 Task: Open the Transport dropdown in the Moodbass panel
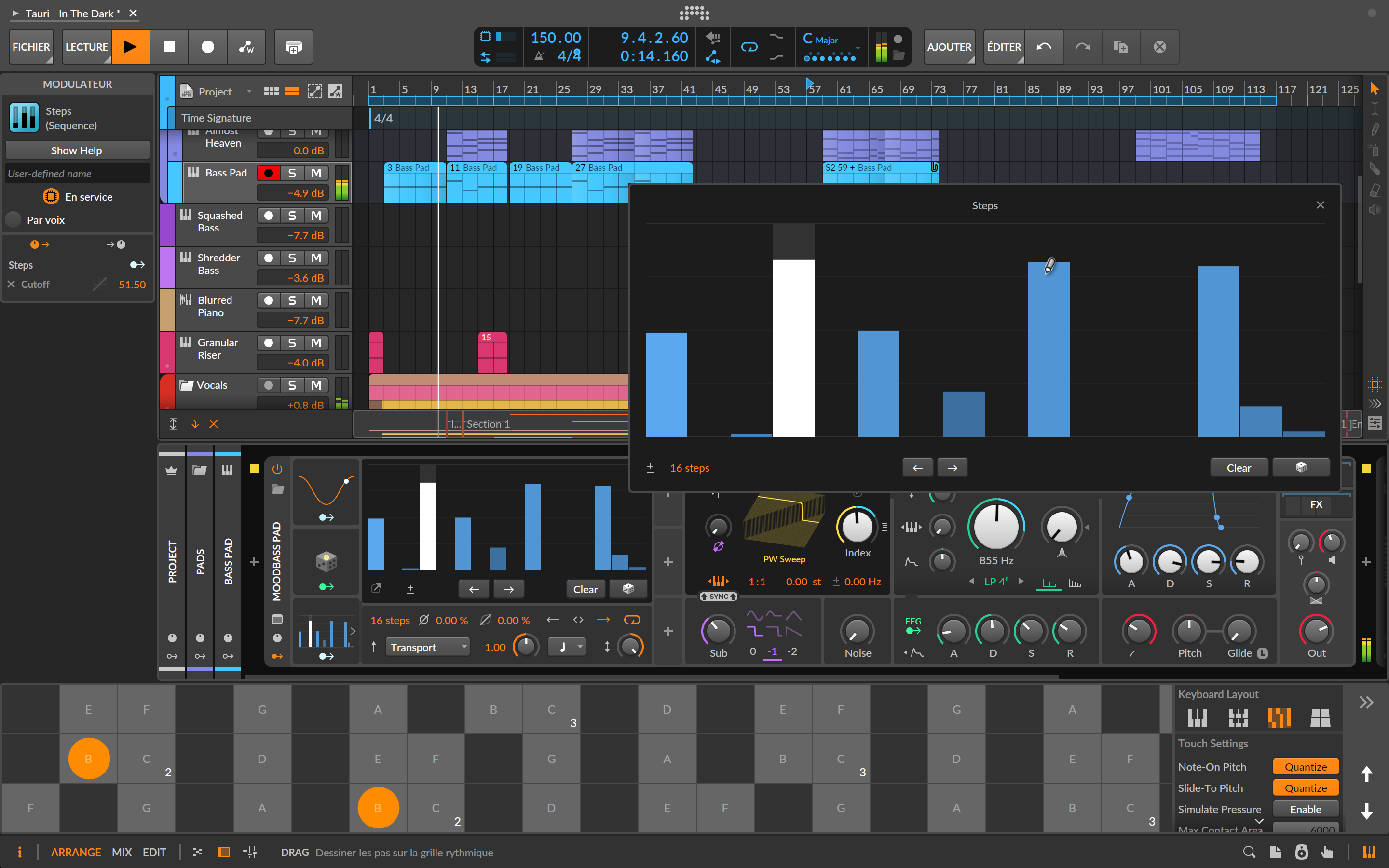click(x=428, y=646)
